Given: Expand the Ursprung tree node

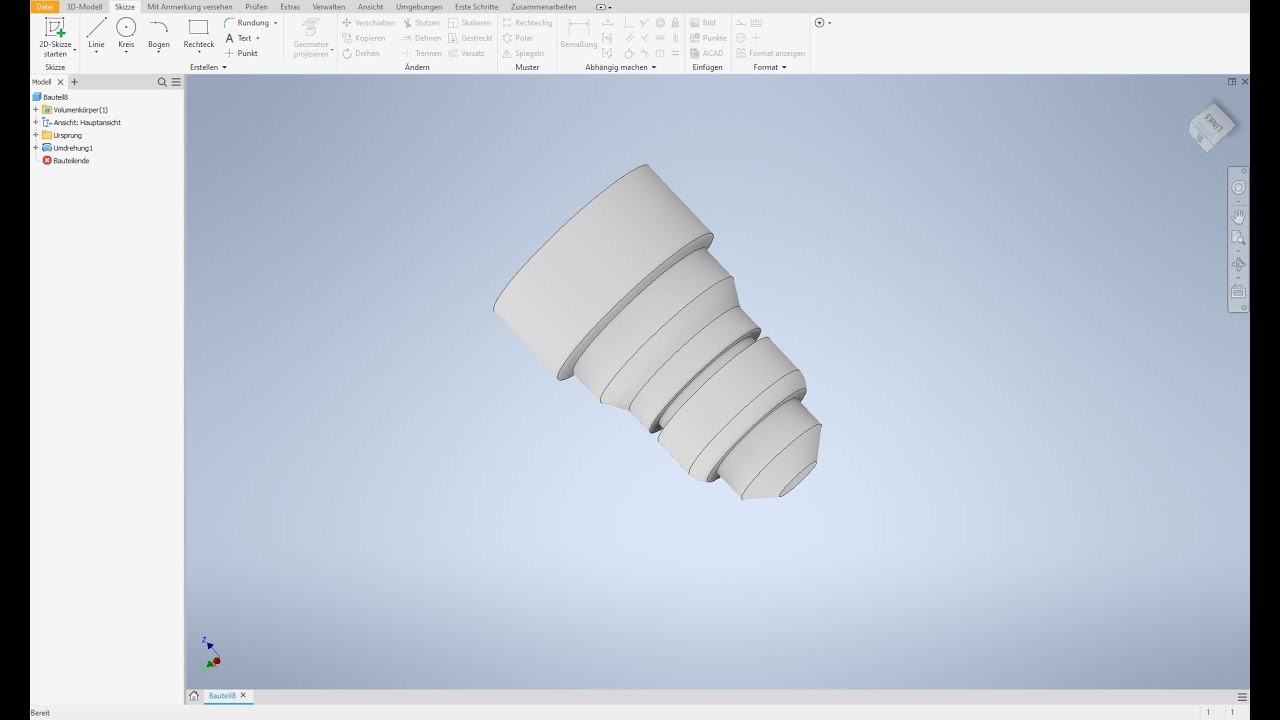Looking at the screenshot, I should (x=36, y=135).
